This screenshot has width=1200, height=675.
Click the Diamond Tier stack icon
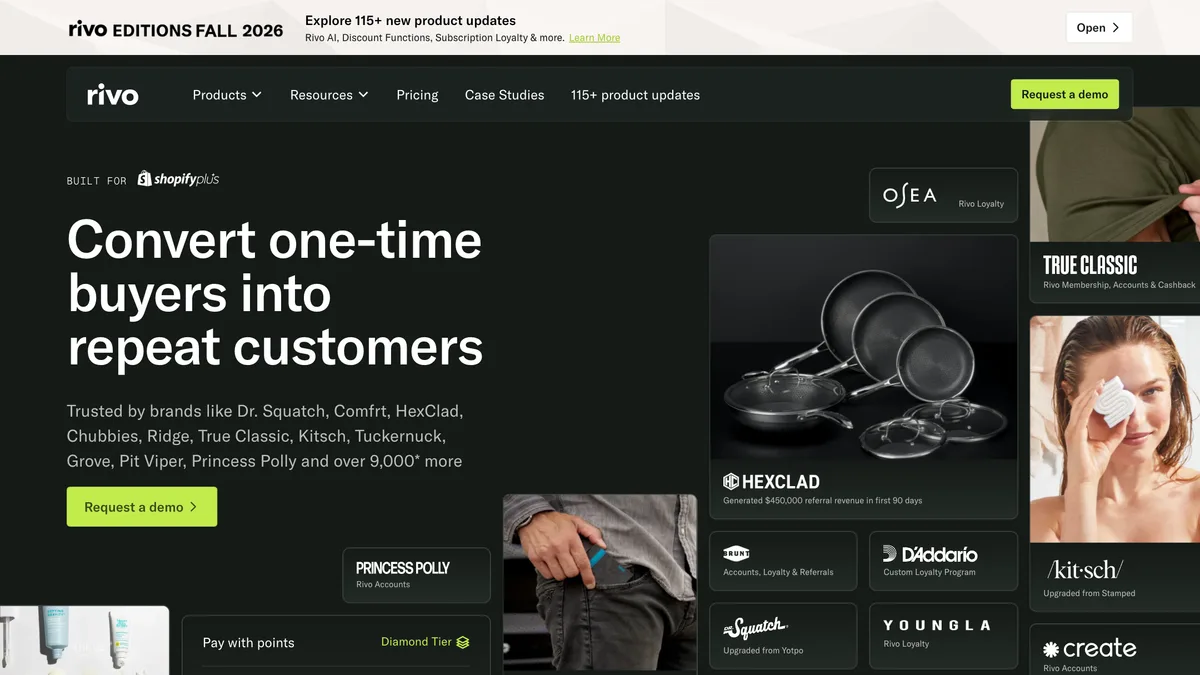(x=463, y=642)
